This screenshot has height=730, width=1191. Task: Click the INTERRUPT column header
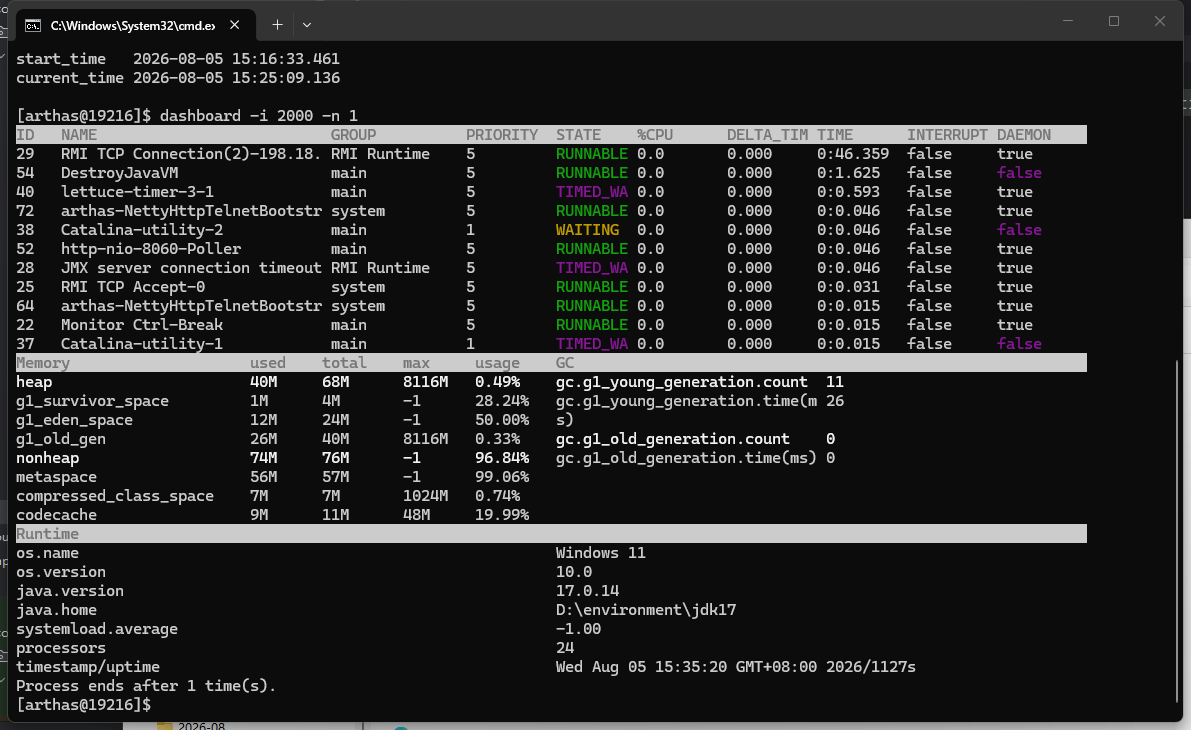coord(947,134)
